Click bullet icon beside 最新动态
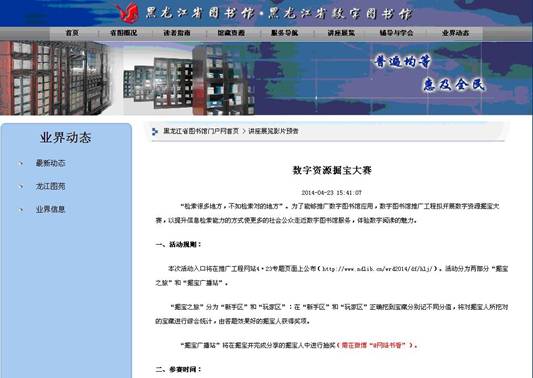 pos(21,164)
